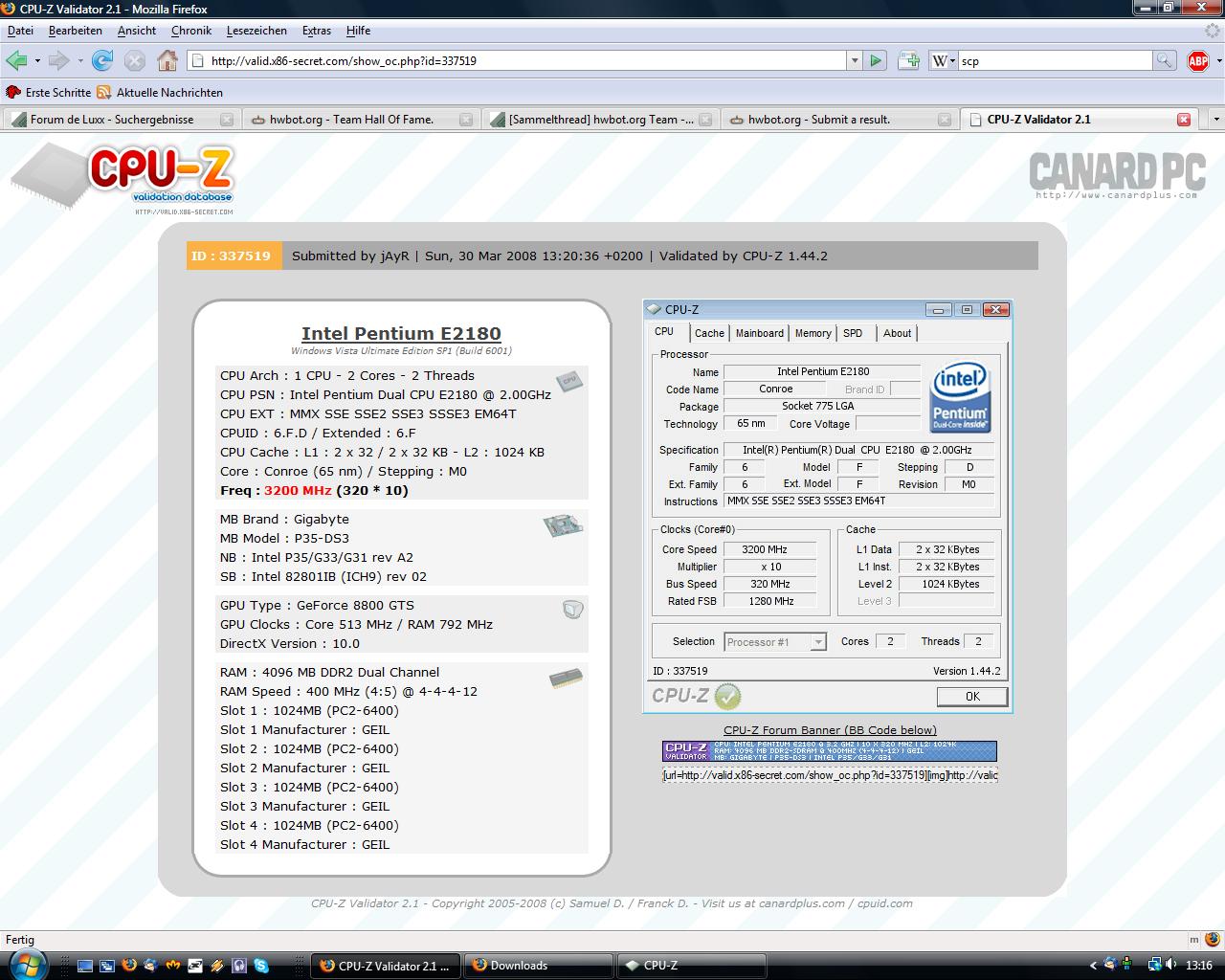Click the Intel Pentium E2180 heading
This screenshot has height=980, width=1225.
[401, 333]
